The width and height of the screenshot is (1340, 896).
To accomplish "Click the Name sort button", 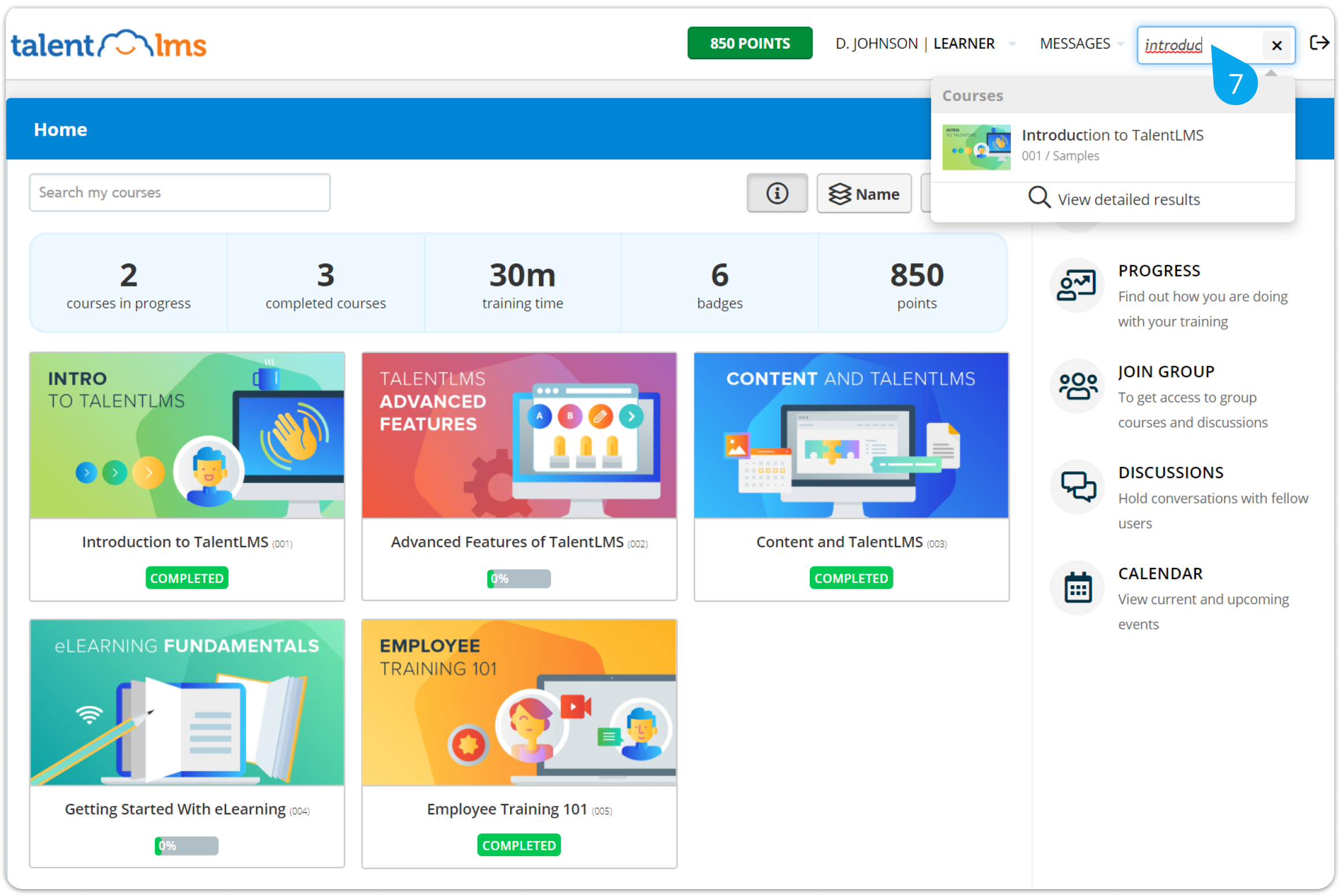I will [864, 194].
